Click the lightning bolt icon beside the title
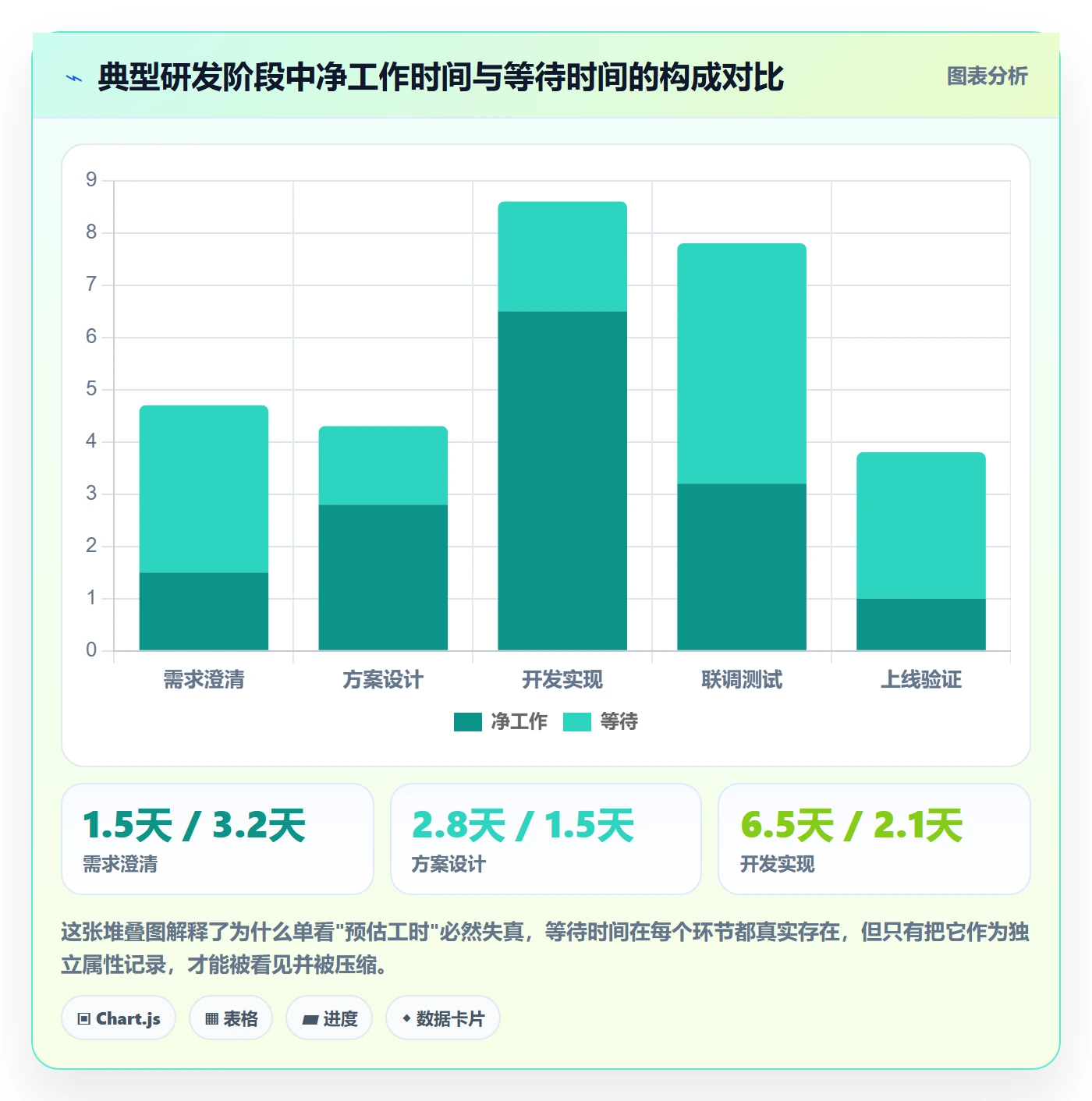 click(74, 78)
